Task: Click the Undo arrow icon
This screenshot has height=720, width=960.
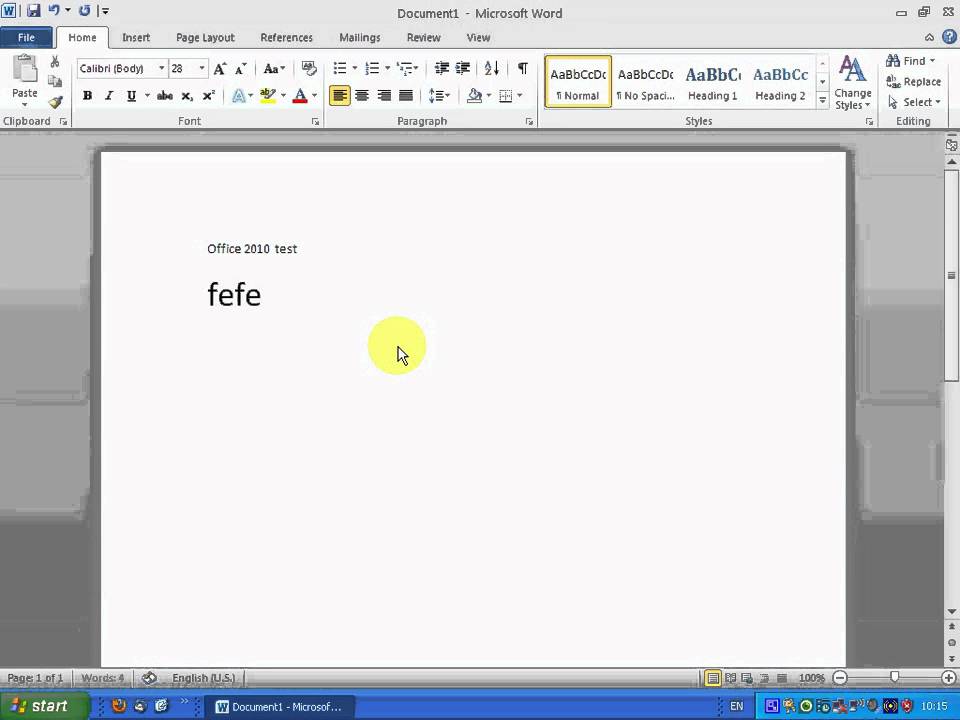Action: click(54, 10)
